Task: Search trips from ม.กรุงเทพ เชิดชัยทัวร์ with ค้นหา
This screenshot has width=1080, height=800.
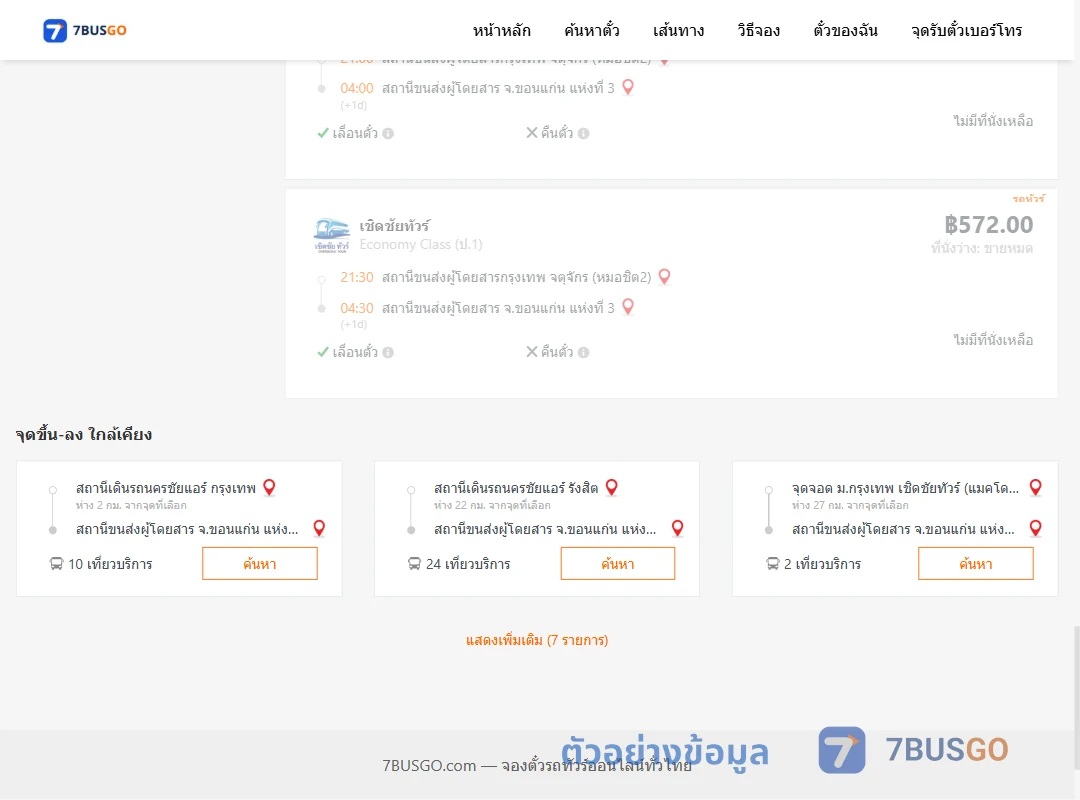Action: pos(976,564)
